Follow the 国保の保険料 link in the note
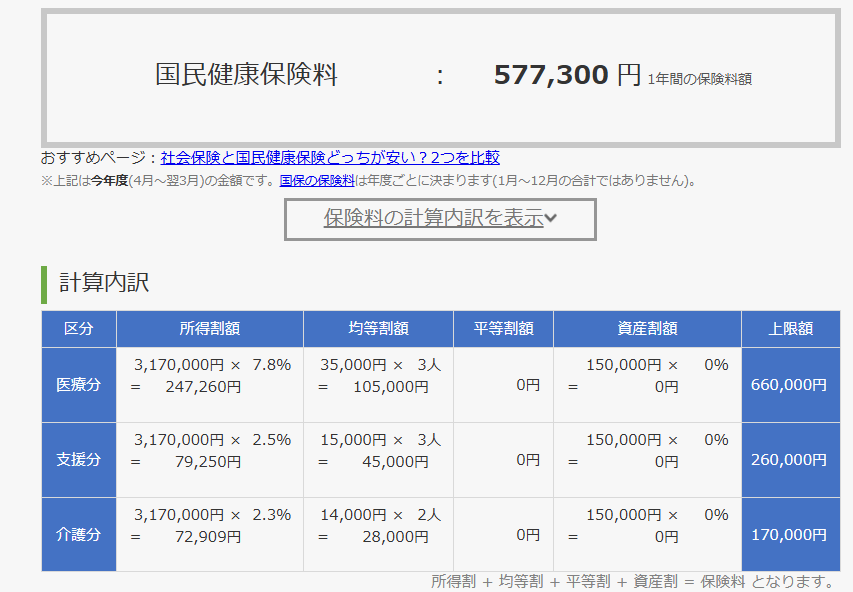 coord(317,181)
